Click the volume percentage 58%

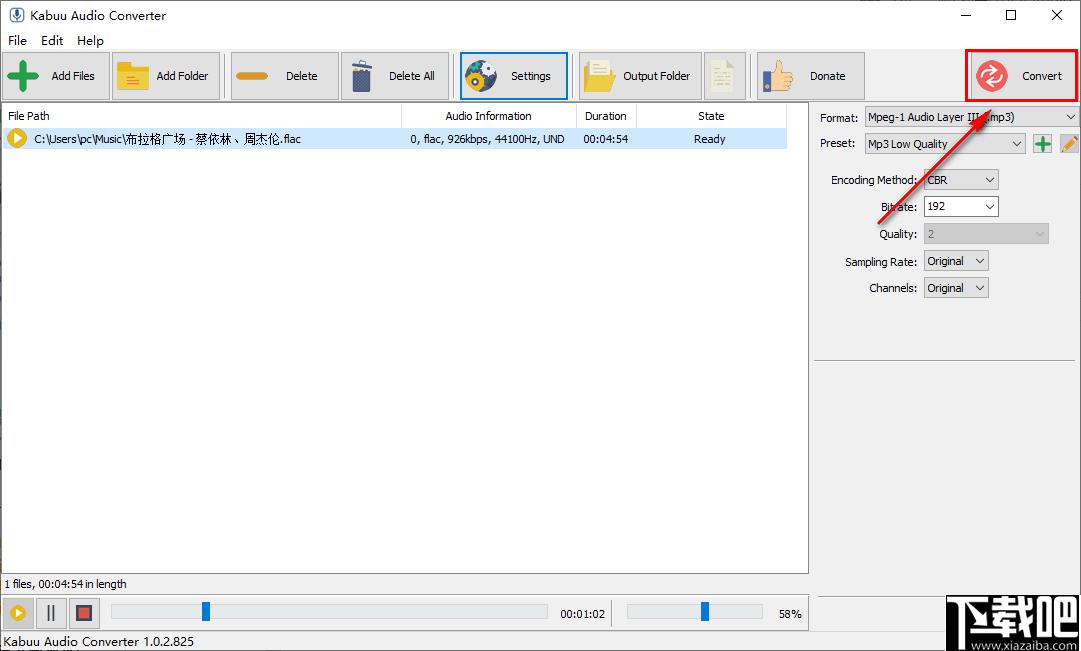point(790,614)
